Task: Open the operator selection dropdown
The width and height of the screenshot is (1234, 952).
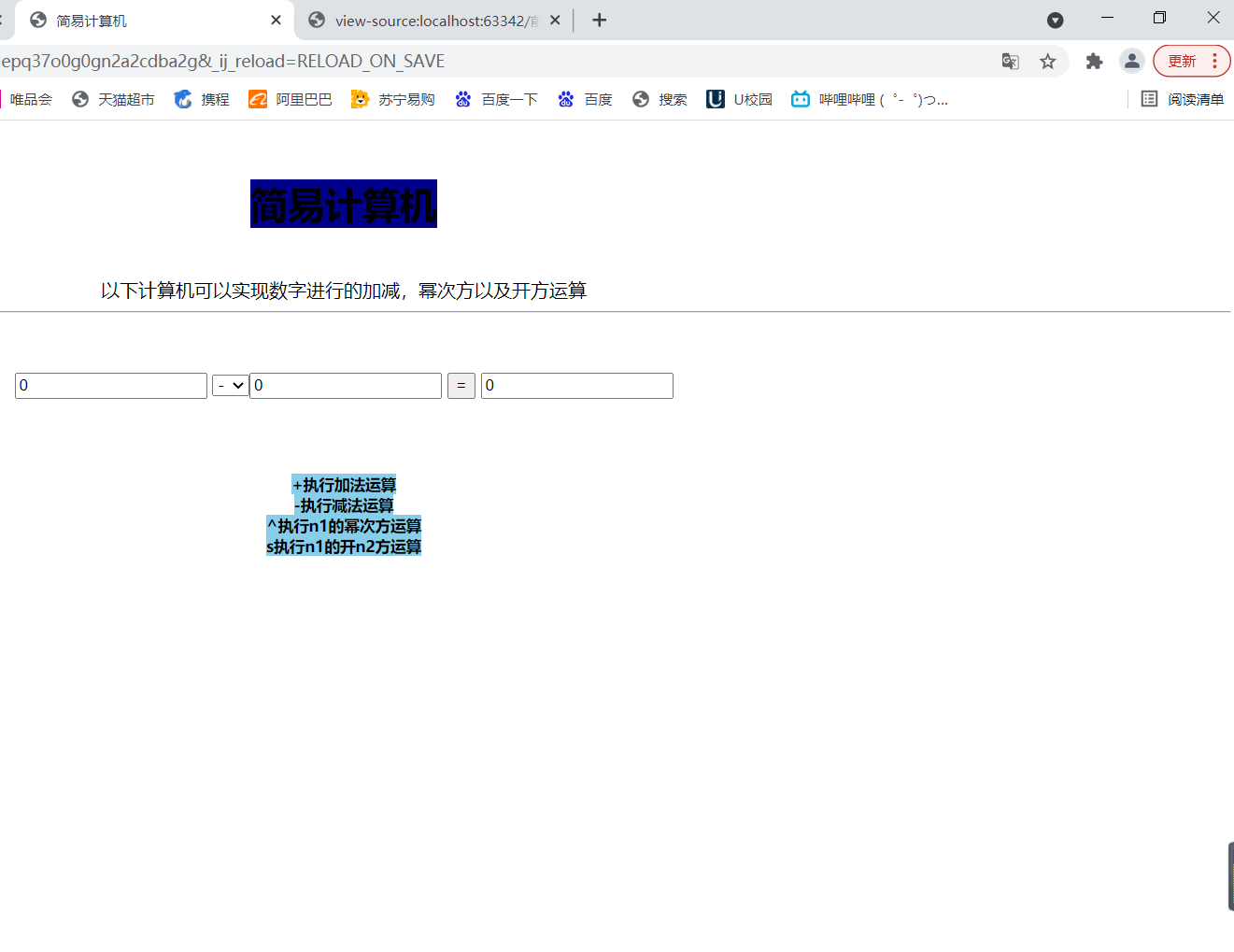Action: tap(230, 385)
